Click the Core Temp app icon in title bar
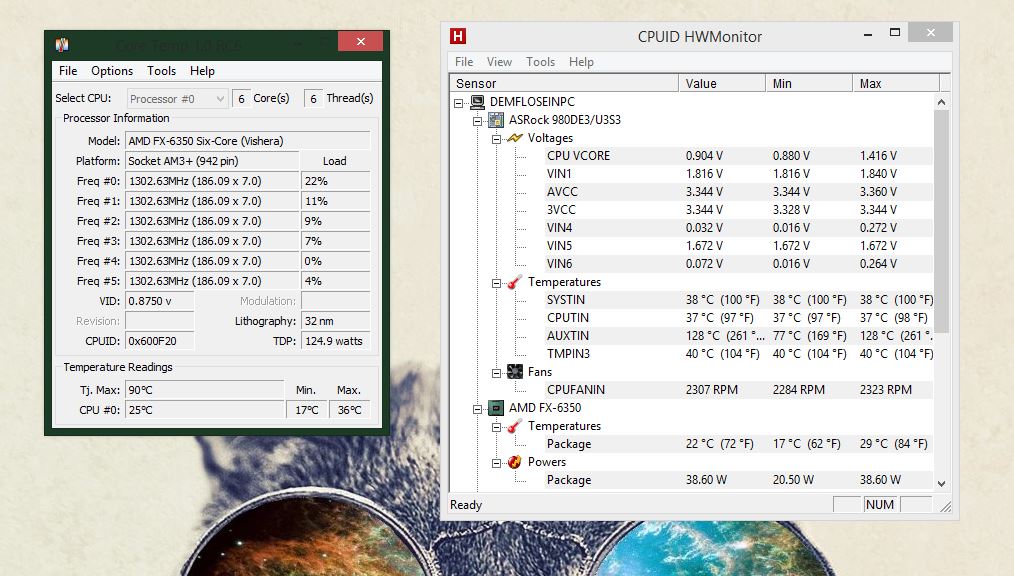Screen dimensions: 1014x576 pyautogui.click(x=62, y=44)
